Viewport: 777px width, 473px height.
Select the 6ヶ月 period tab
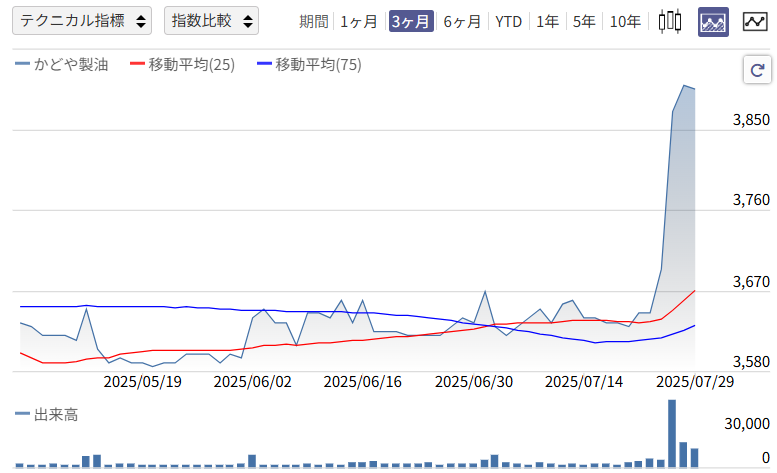point(462,22)
